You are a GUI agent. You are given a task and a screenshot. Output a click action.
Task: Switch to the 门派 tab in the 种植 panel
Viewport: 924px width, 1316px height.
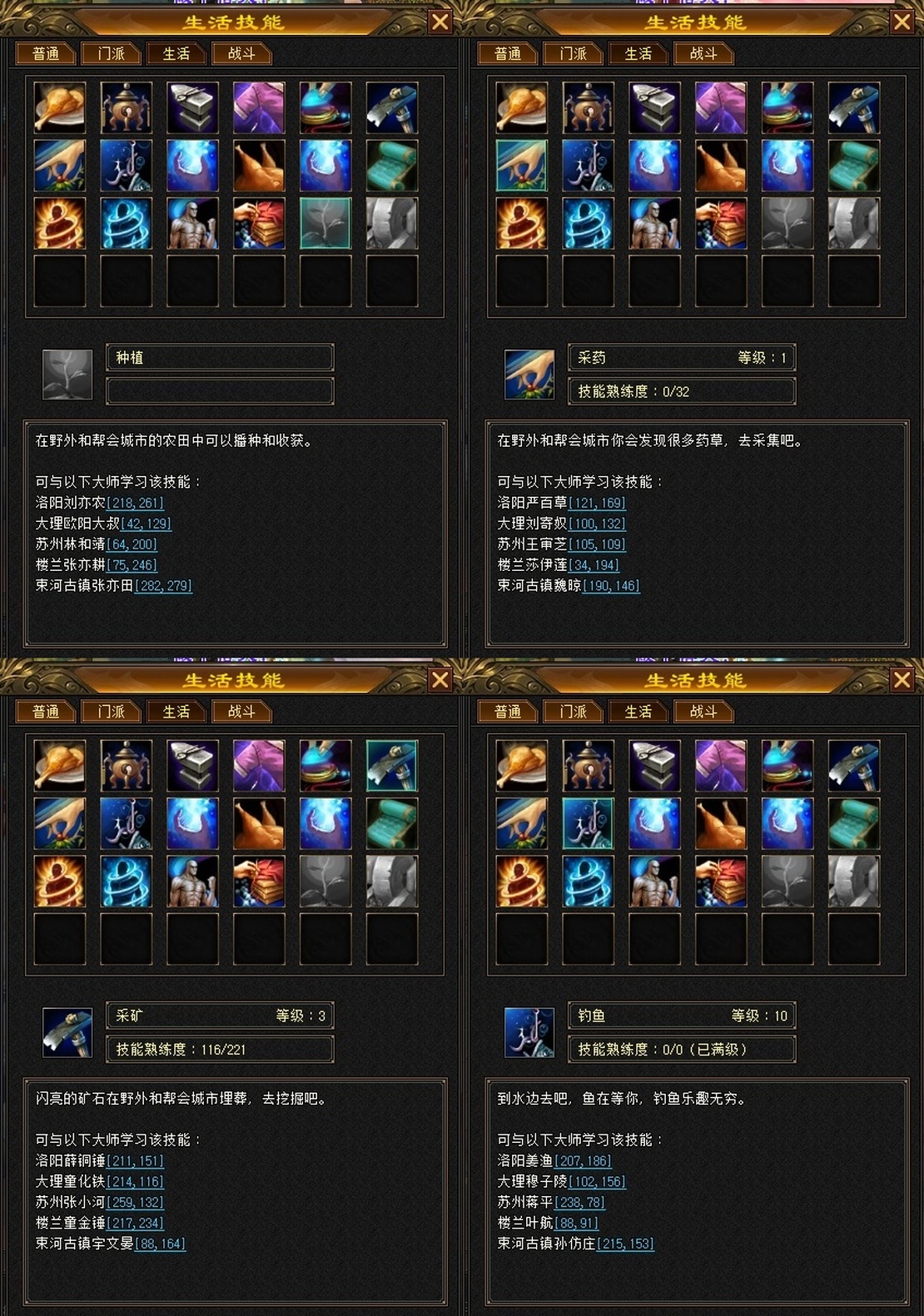111,54
